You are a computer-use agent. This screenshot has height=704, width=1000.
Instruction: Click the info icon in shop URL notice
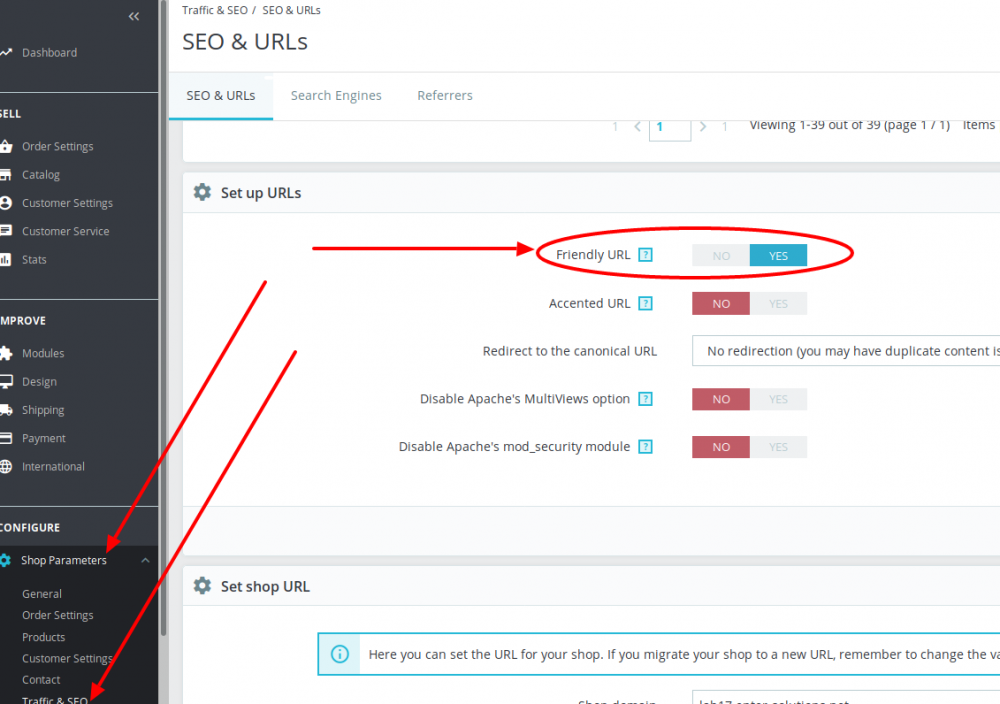[340, 654]
